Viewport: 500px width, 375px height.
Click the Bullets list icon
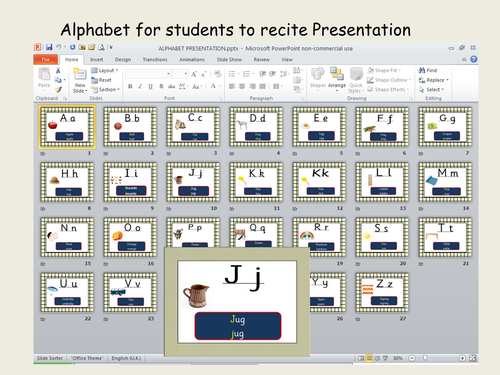coord(233,74)
